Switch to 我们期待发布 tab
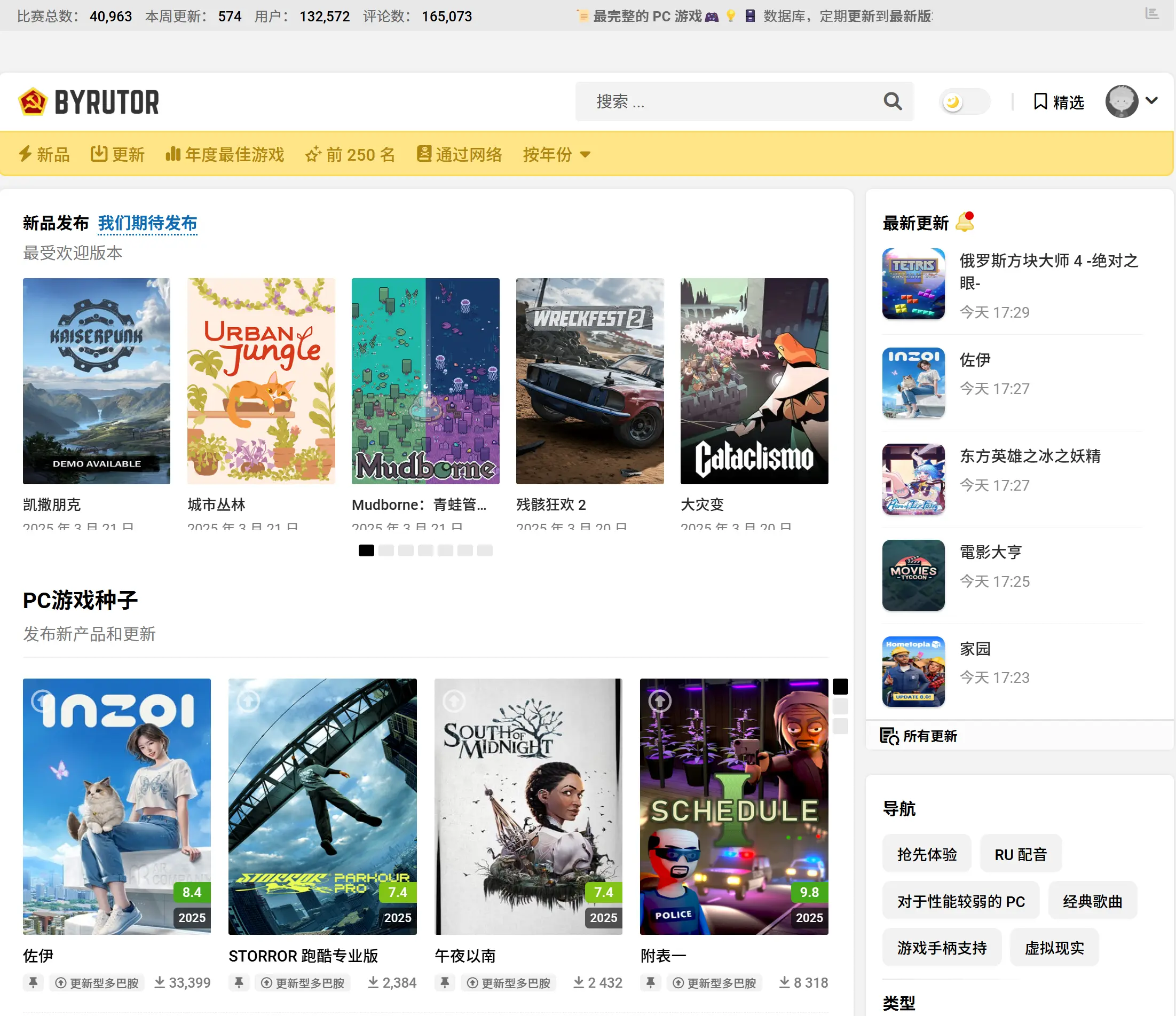1176x1016 pixels. pyautogui.click(x=147, y=223)
